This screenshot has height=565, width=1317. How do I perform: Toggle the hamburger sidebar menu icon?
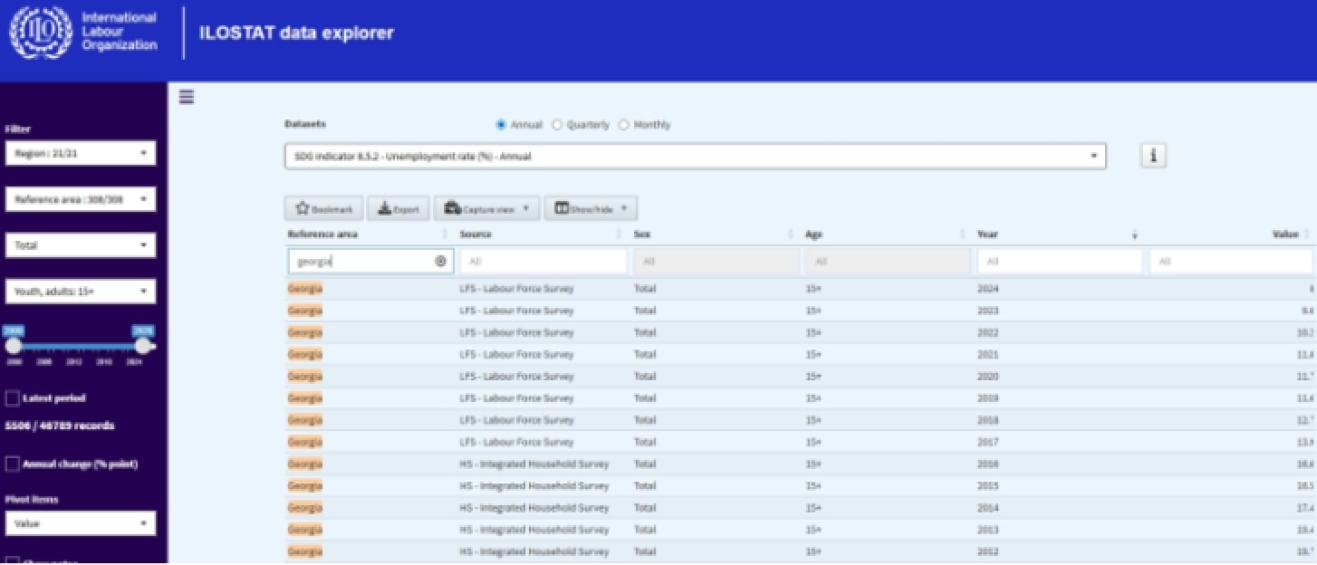click(186, 97)
